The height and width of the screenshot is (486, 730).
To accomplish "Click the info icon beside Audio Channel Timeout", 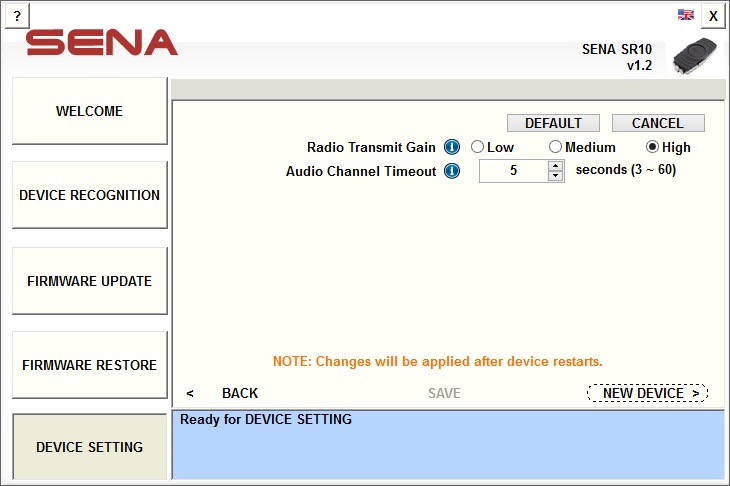I will click(452, 171).
